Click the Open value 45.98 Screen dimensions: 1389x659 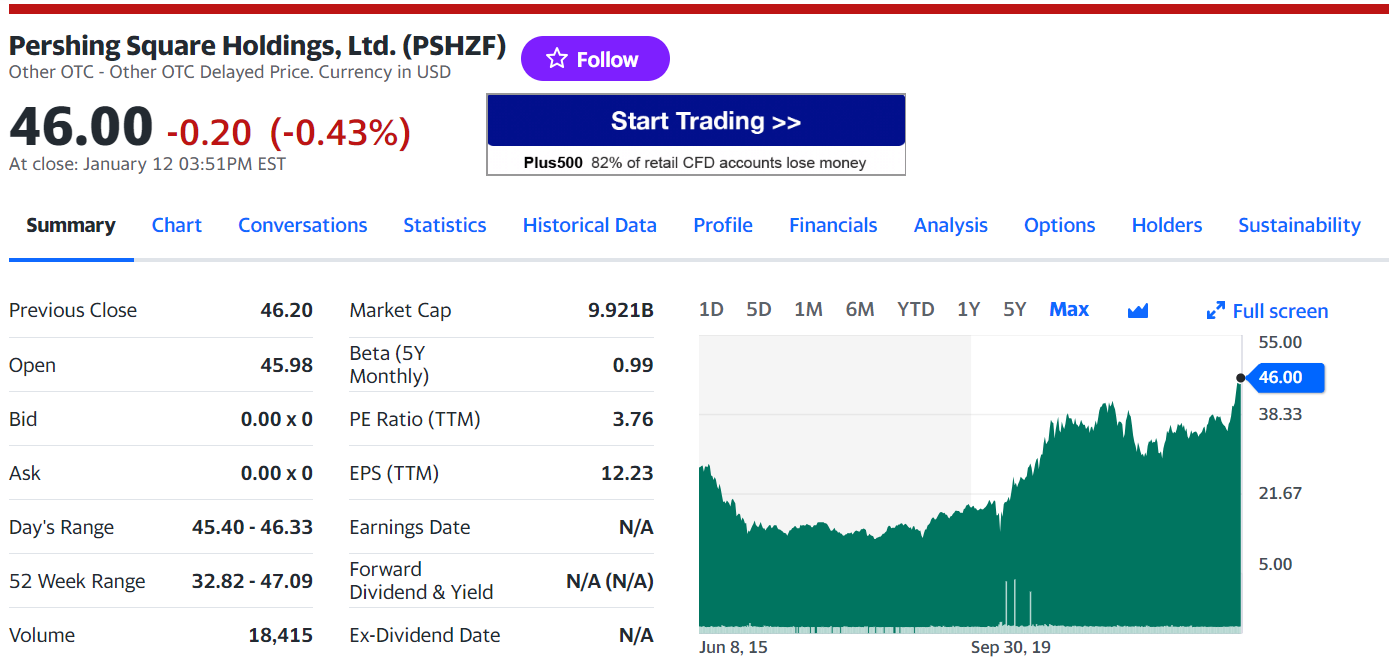click(x=286, y=365)
